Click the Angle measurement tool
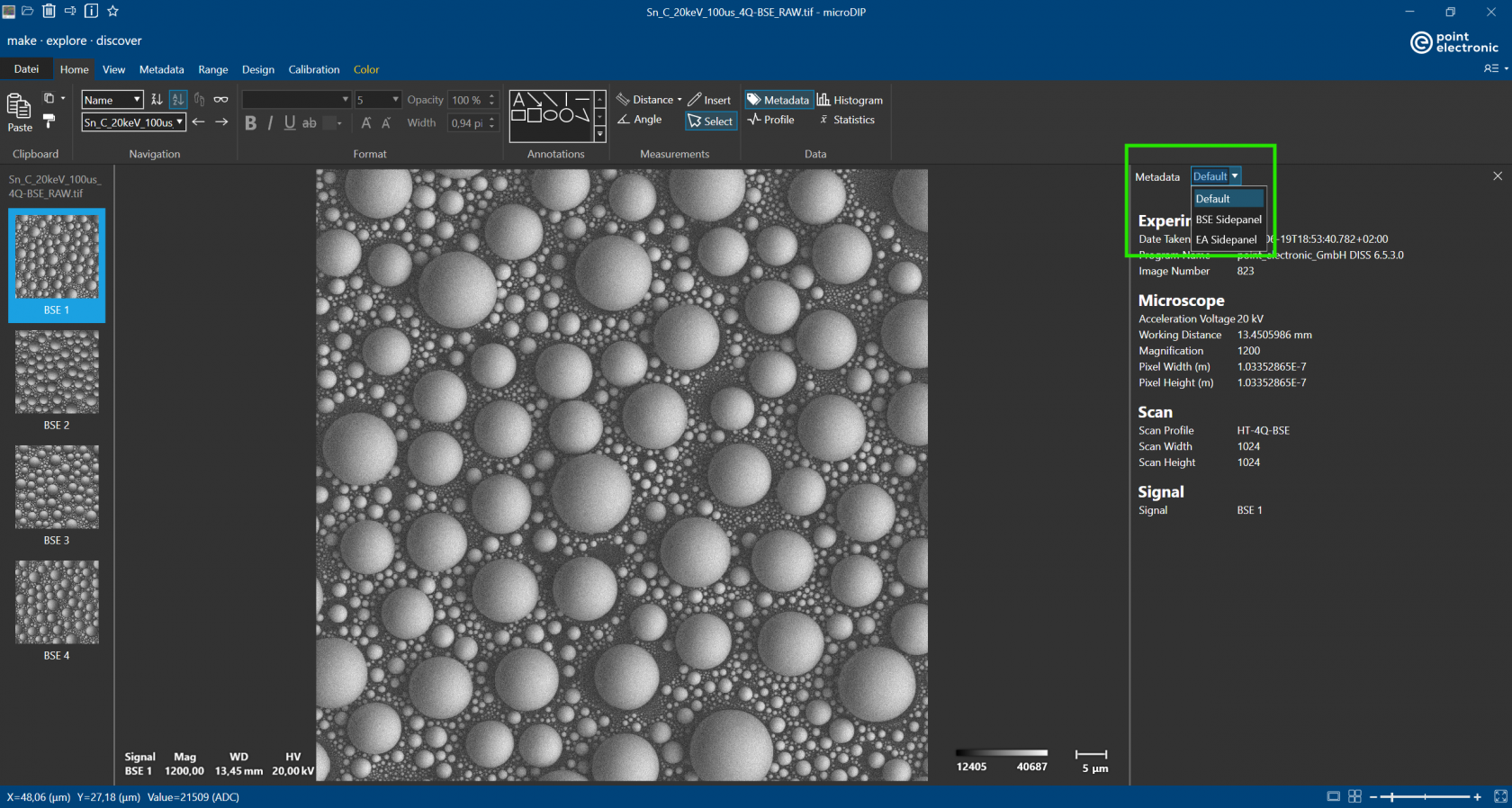 (640, 120)
